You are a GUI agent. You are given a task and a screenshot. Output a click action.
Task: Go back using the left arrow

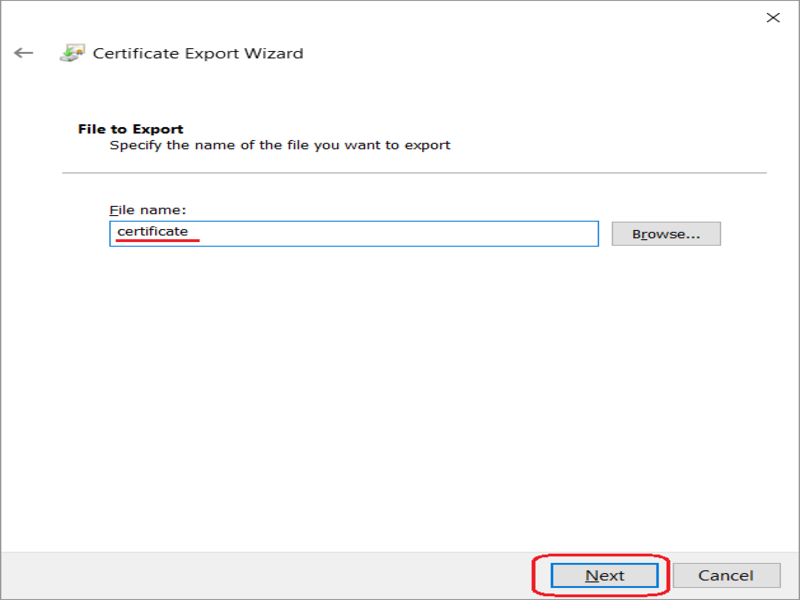24,53
